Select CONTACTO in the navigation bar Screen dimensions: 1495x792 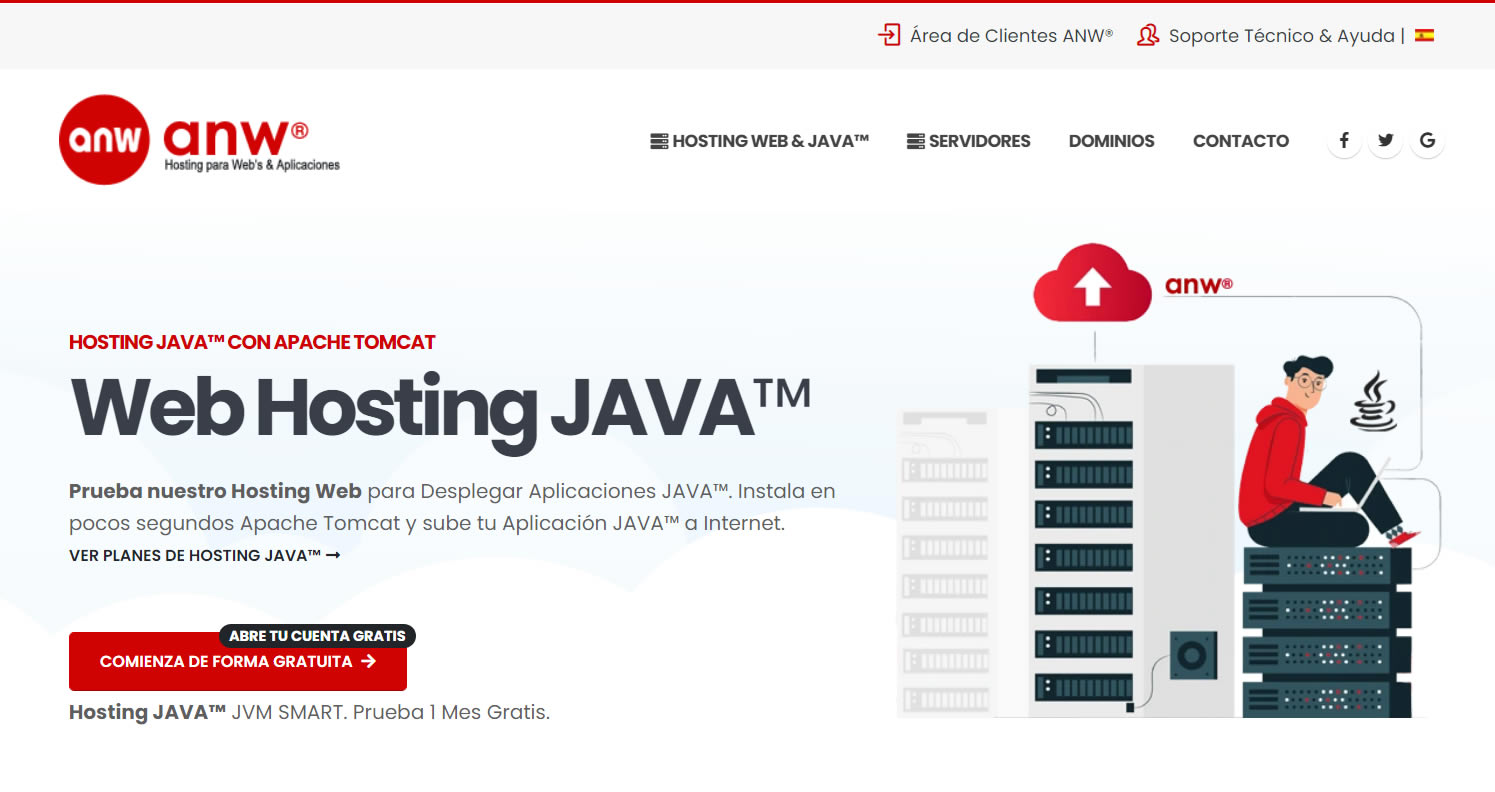(1240, 141)
